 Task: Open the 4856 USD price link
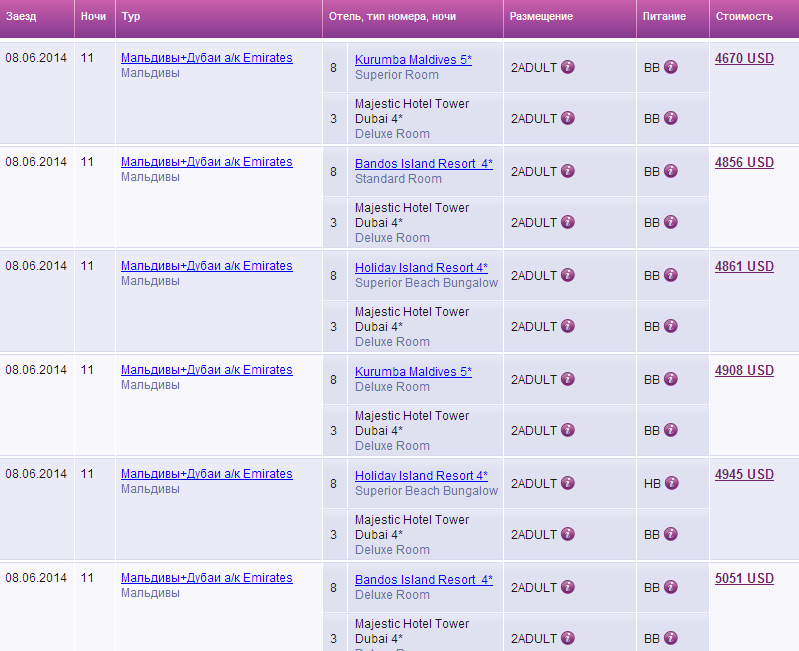(744, 163)
